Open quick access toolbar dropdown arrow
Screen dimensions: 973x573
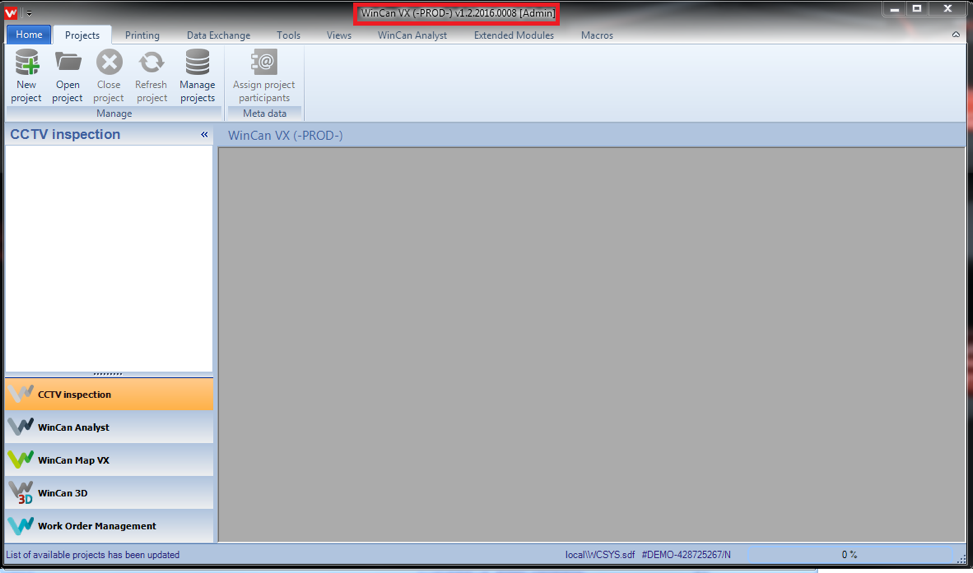point(29,13)
